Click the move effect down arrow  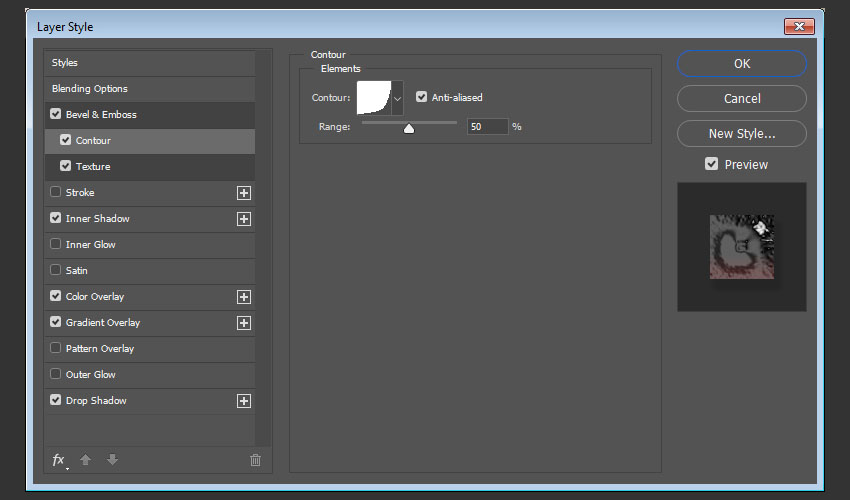point(112,460)
